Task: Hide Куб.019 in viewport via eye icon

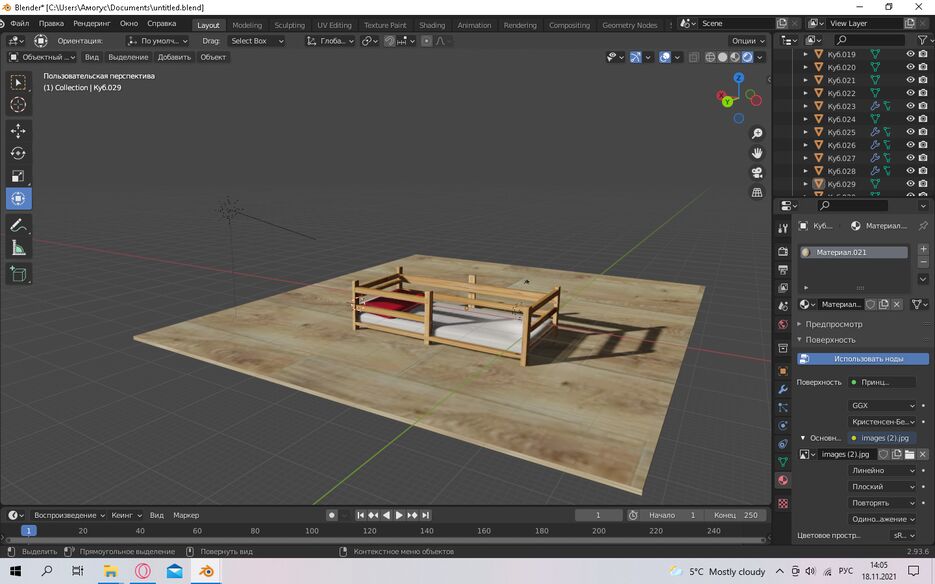Action: pyautogui.click(x=910, y=54)
